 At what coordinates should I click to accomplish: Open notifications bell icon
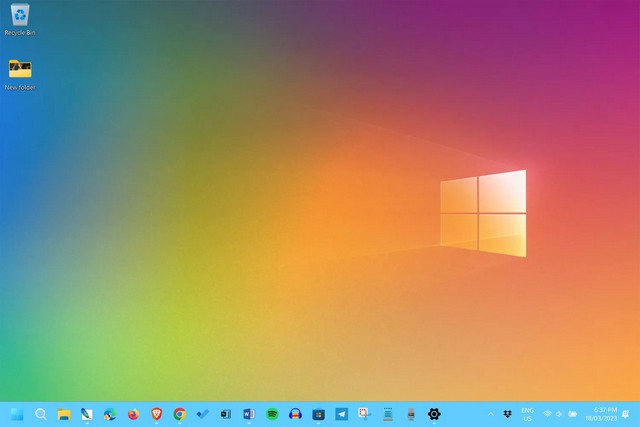pos(625,414)
